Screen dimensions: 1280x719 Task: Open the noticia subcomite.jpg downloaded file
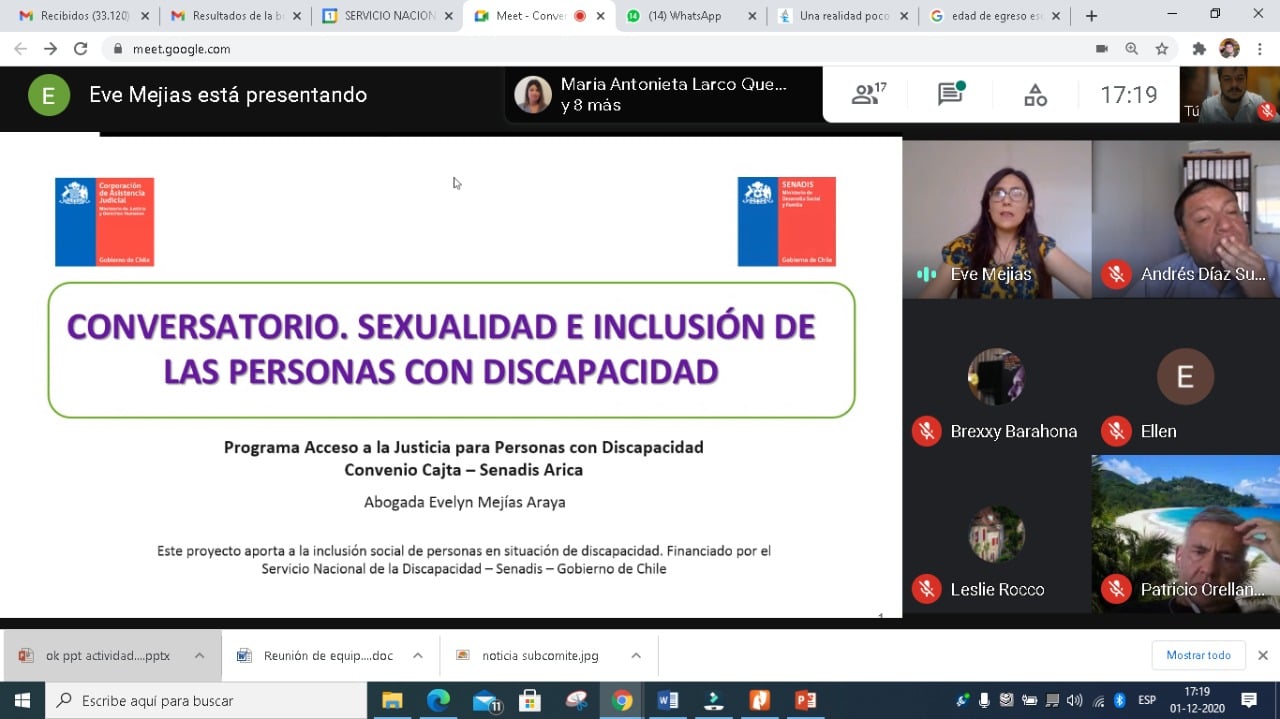[x=540, y=656]
